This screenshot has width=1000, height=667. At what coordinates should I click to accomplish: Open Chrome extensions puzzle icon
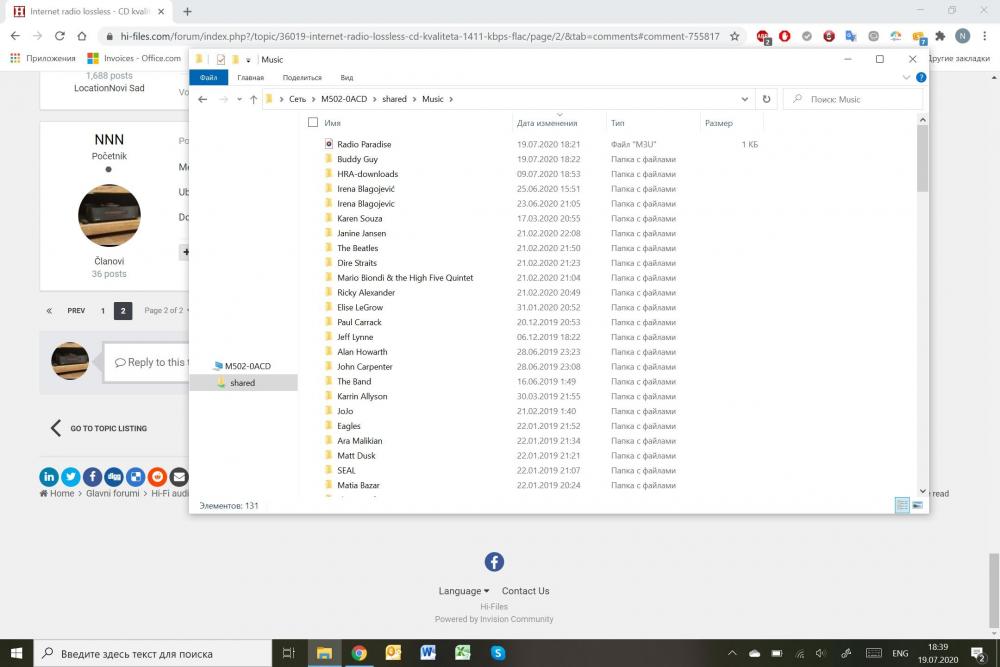940,36
